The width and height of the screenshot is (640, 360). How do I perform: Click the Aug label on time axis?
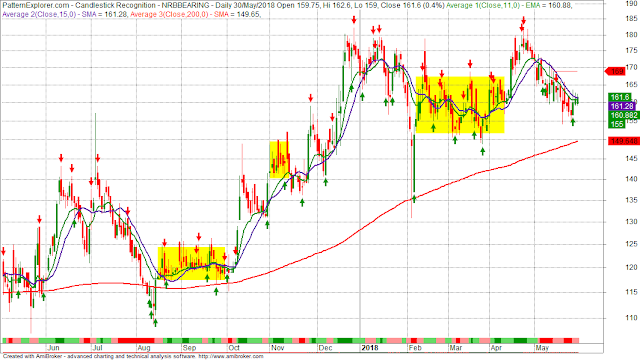click(x=144, y=348)
